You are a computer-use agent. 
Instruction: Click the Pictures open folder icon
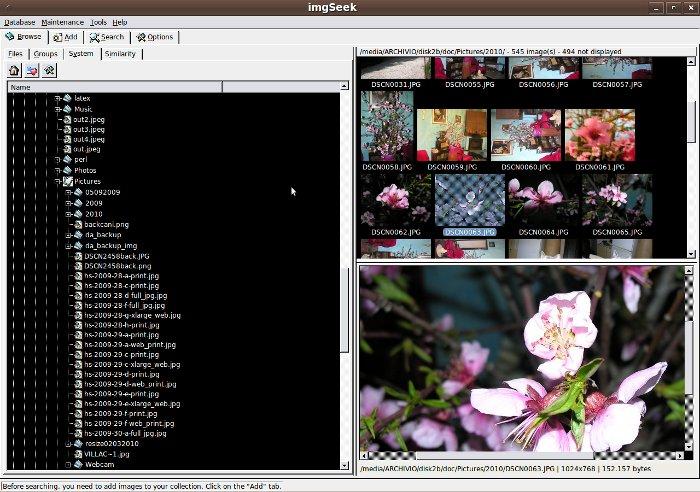coord(67,181)
